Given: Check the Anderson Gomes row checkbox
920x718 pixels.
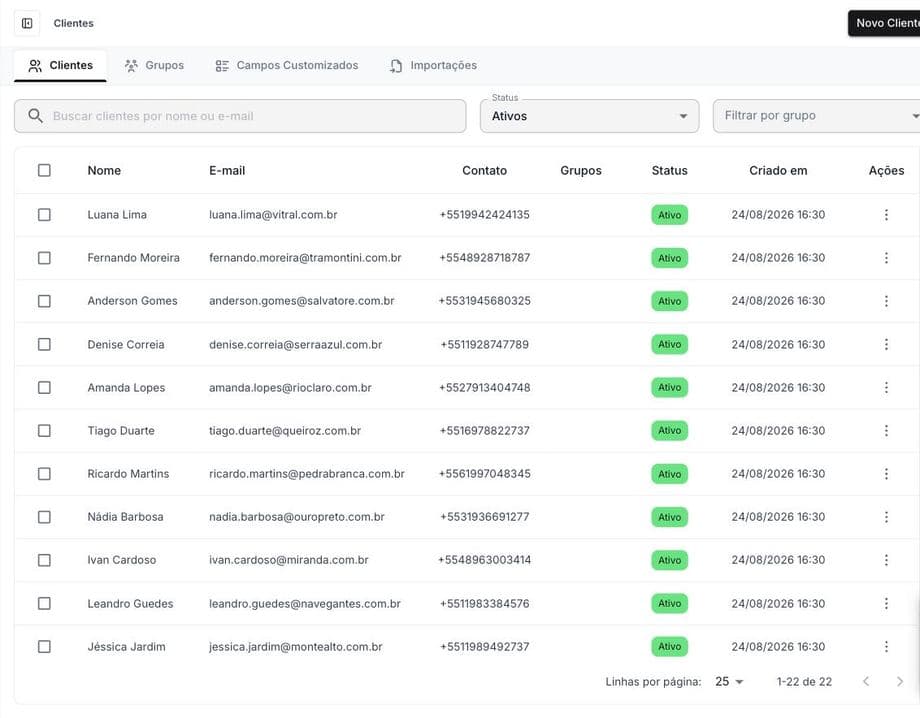Looking at the screenshot, I should (x=44, y=301).
